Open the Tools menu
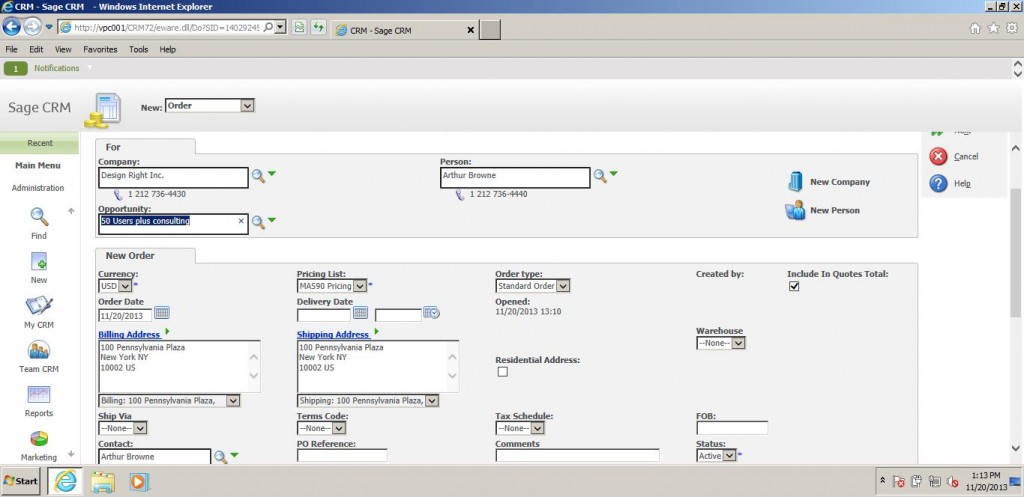The image size is (1024, 497). click(138, 50)
